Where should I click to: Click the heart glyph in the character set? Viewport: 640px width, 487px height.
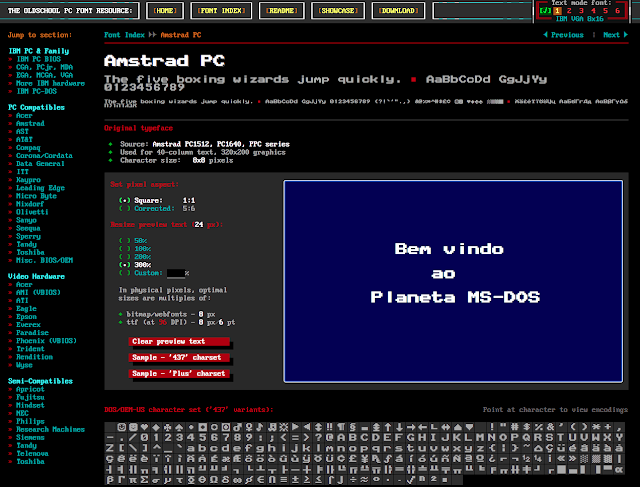click(145, 427)
